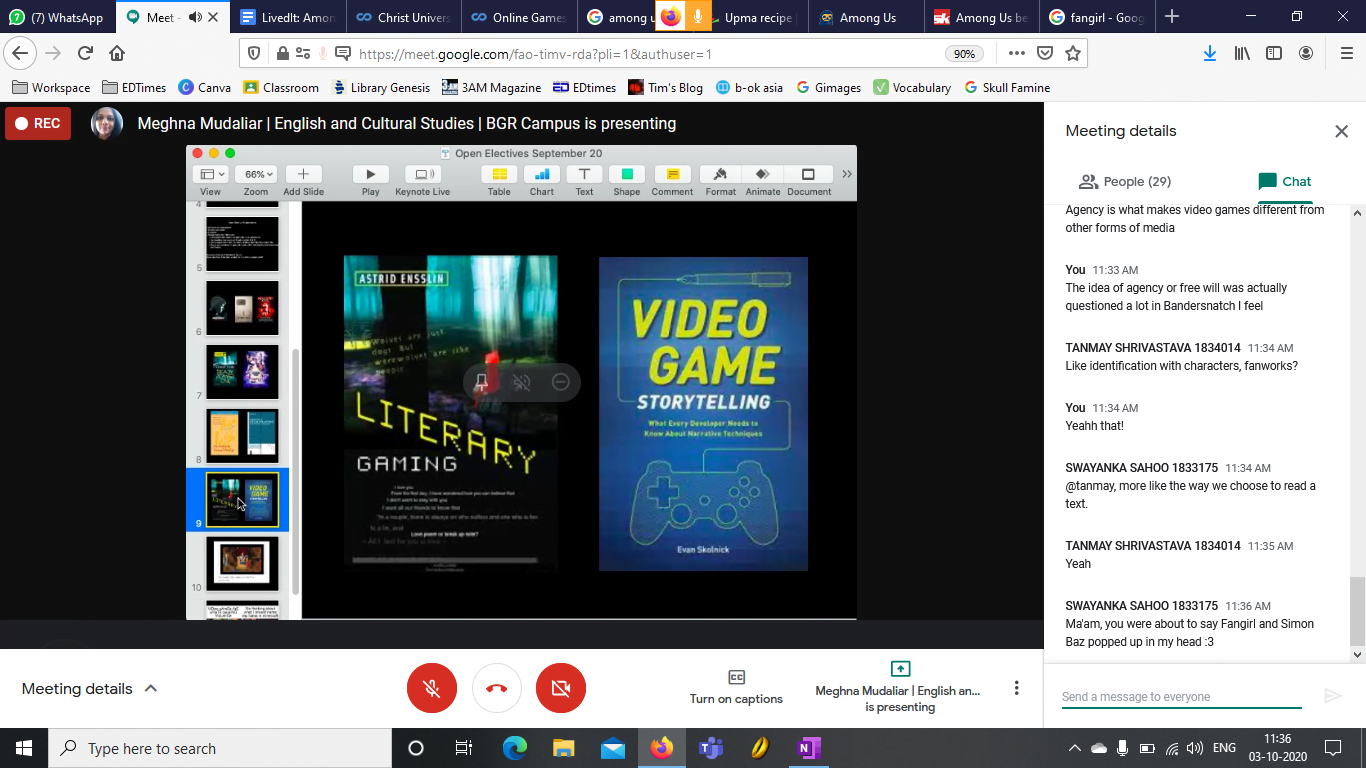
Task: Open the three-dot more options menu
Action: tap(1016, 688)
